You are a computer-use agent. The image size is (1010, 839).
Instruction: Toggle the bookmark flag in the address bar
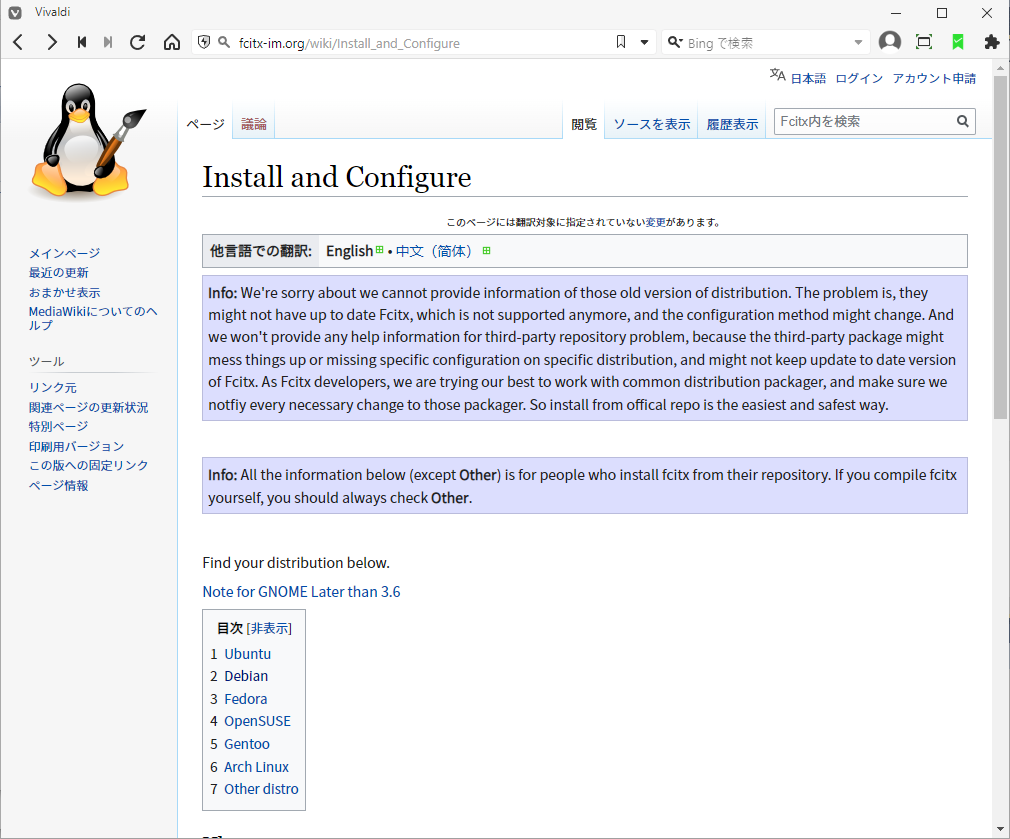(620, 42)
